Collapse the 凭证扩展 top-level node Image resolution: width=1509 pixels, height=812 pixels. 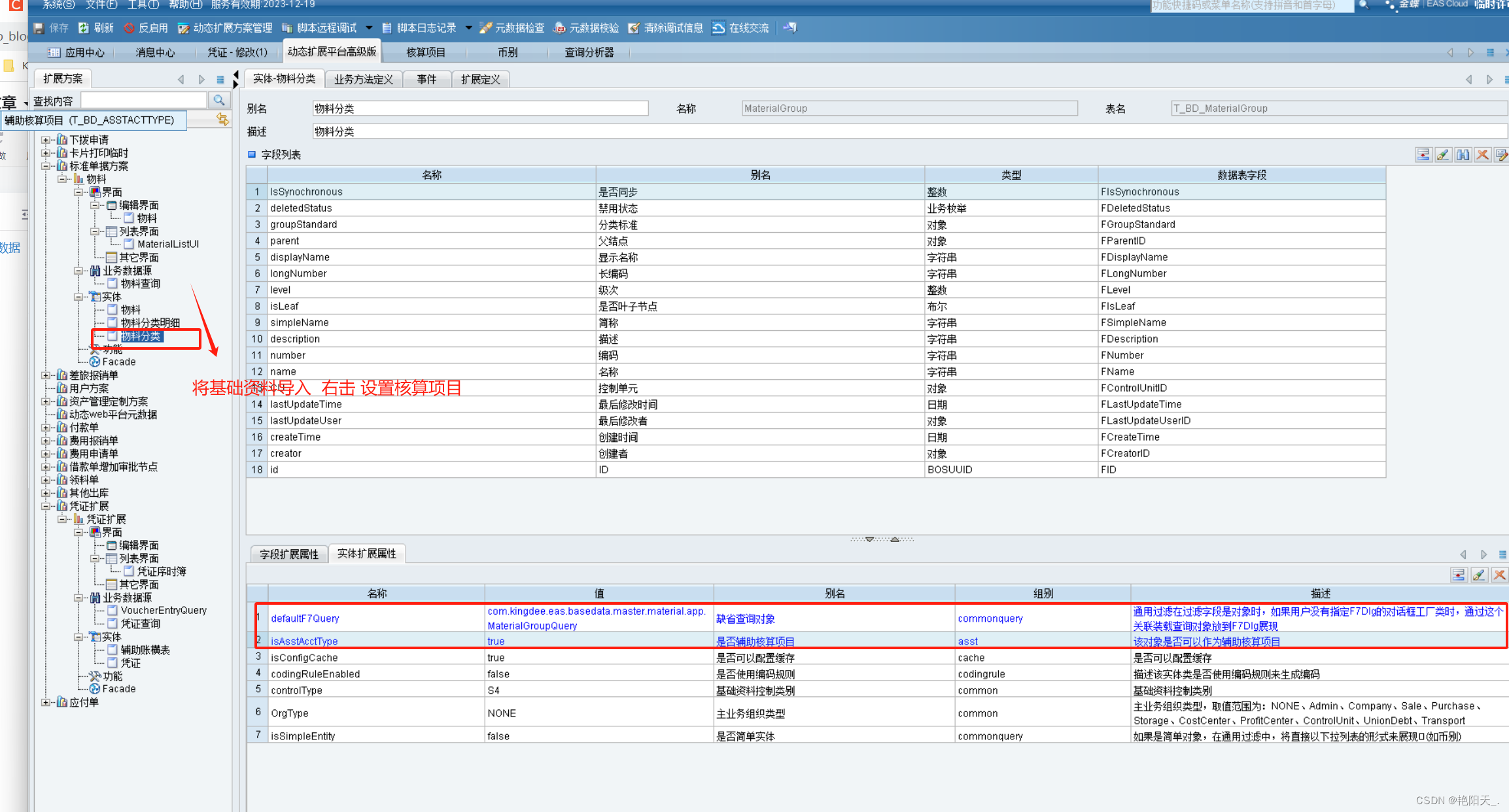(x=45, y=506)
